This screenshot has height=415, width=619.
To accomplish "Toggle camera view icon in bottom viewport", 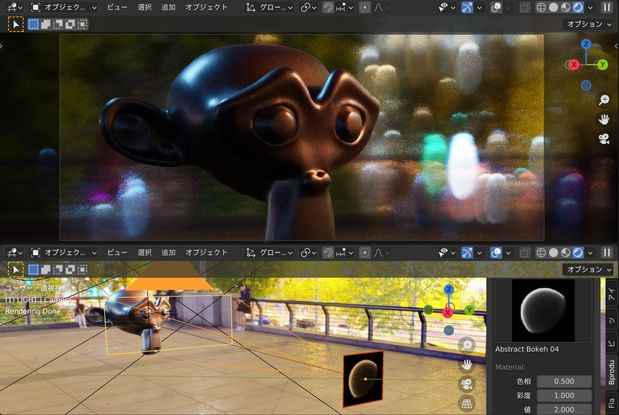I will (467, 384).
